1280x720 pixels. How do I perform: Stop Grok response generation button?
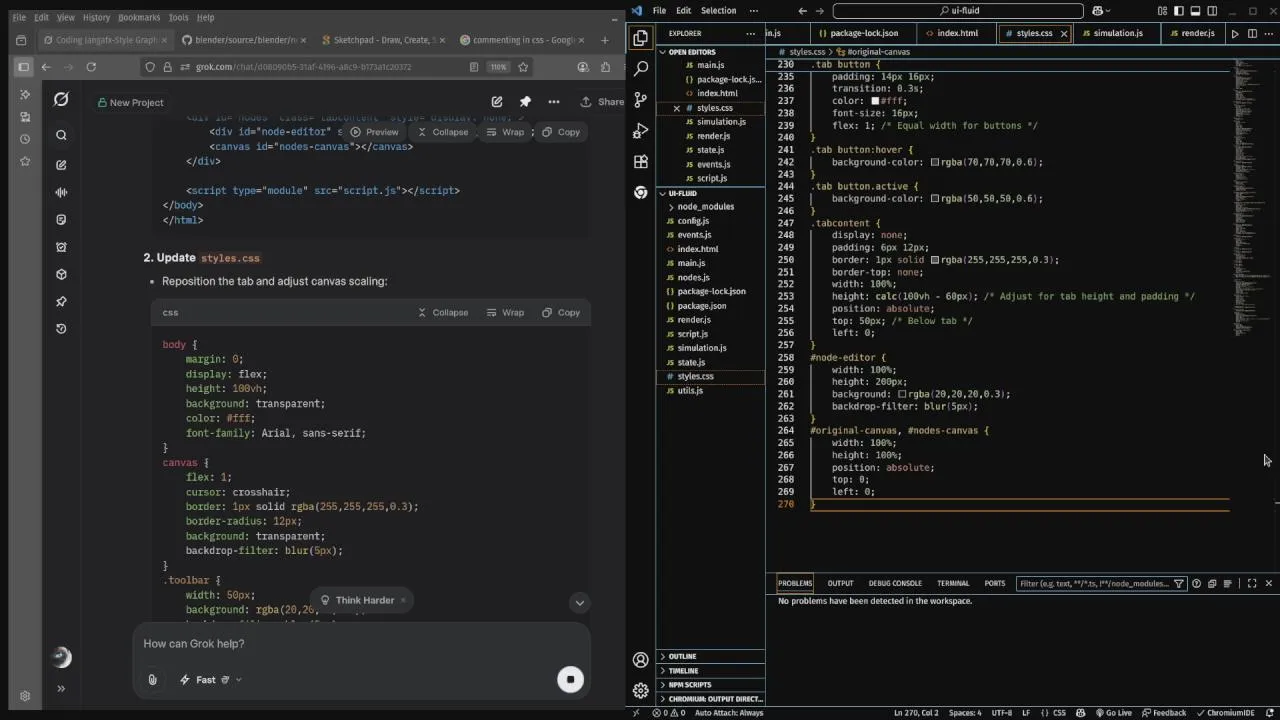[570, 680]
